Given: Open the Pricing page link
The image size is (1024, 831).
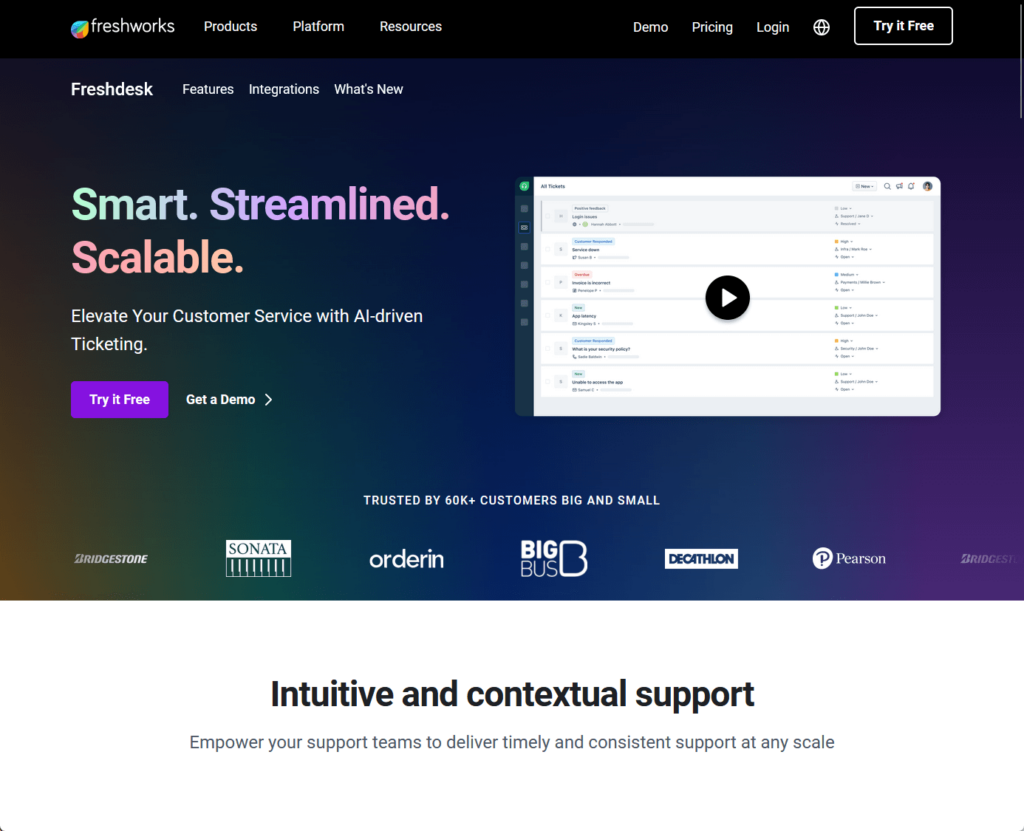Looking at the screenshot, I should [x=712, y=27].
